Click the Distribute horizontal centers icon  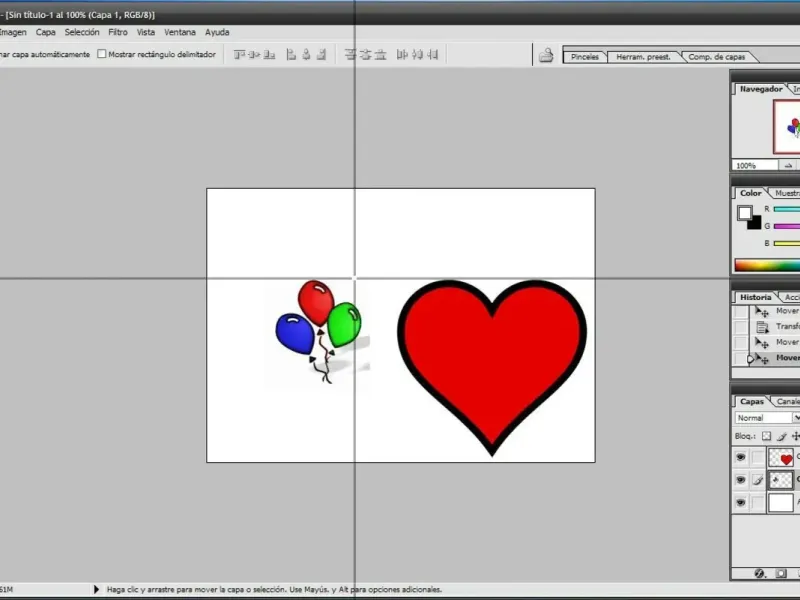coord(417,54)
